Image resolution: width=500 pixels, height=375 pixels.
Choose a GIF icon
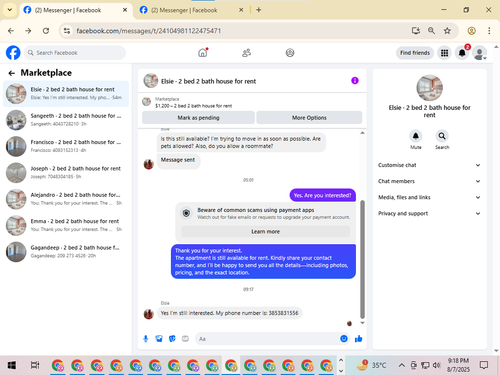[185, 339]
